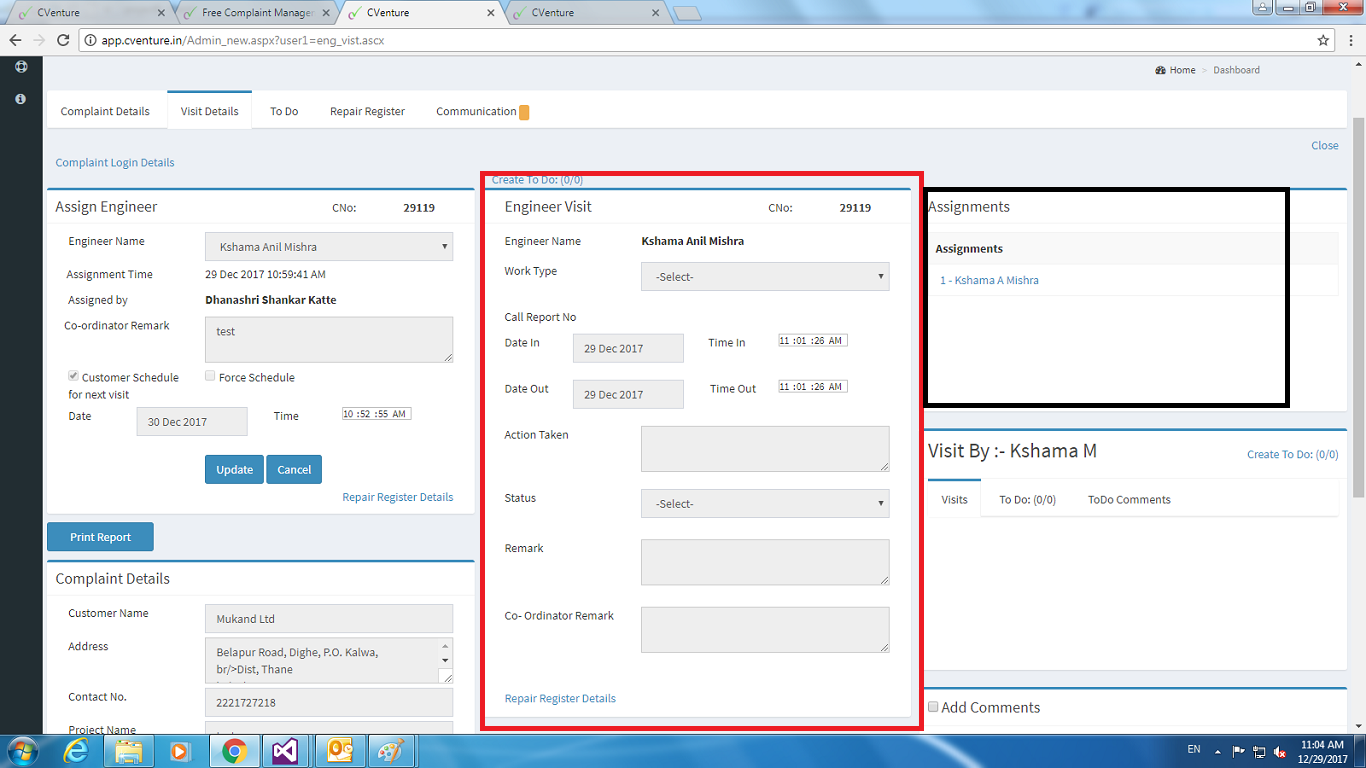Image resolution: width=1366 pixels, height=768 pixels.
Task: Open Outlook from taskbar
Action: (338, 750)
